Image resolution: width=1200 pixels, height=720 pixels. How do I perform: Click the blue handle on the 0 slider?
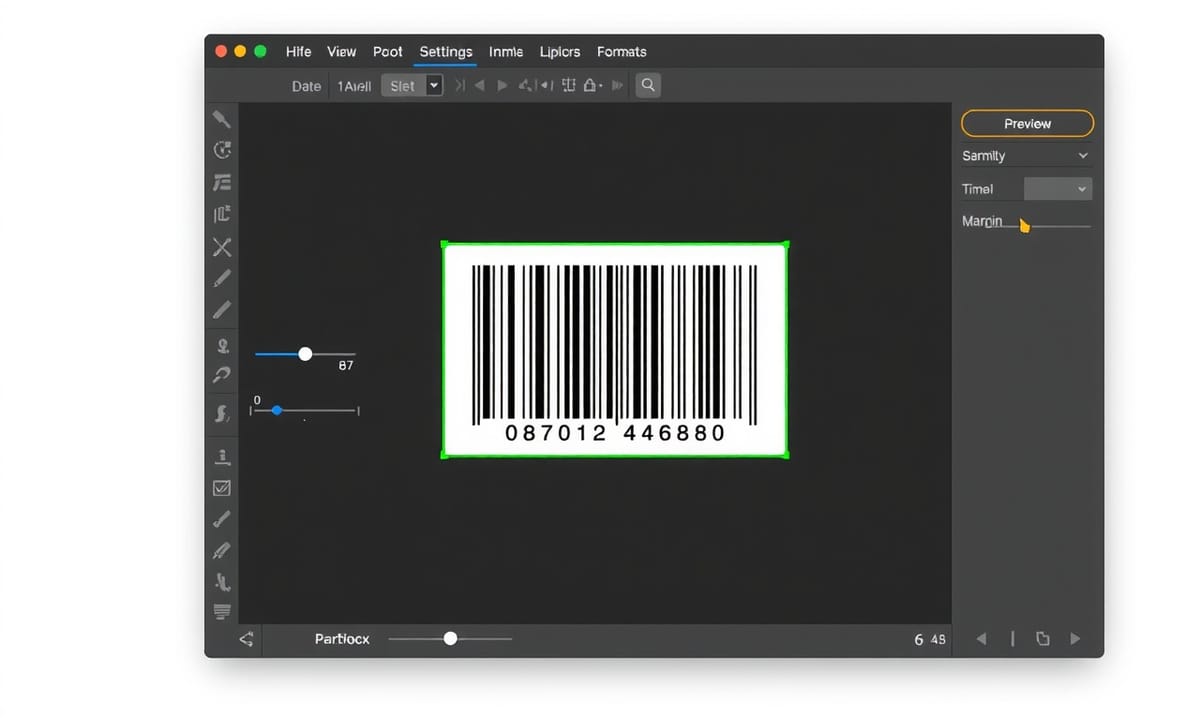click(x=277, y=411)
